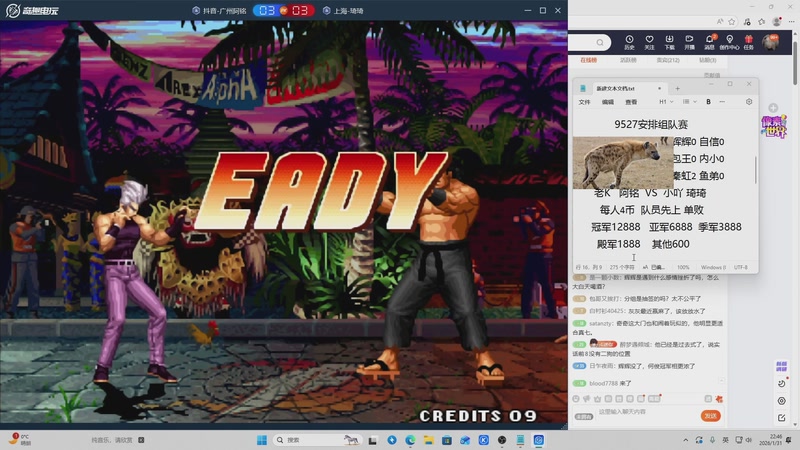The width and height of the screenshot is (800, 450).
Task: Click the edit feedback pencil icon in side panel
Action: pos(782,418)
